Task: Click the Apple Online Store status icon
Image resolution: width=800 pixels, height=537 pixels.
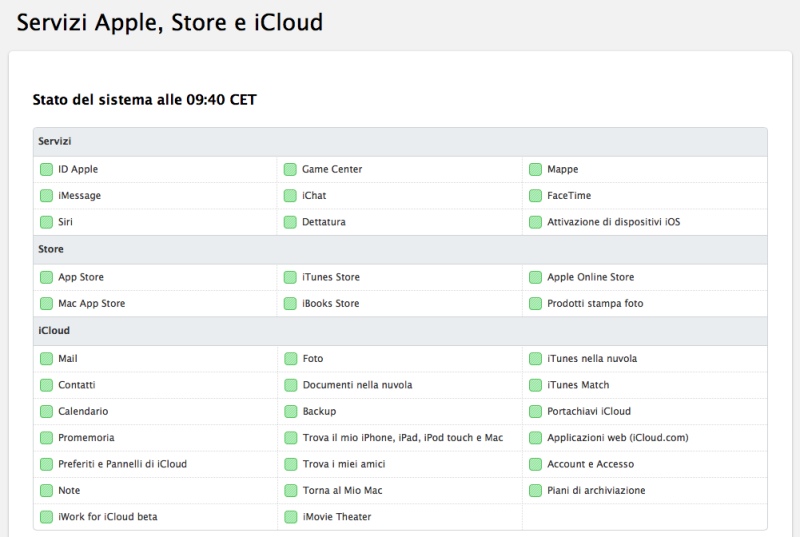Action: 535,277
